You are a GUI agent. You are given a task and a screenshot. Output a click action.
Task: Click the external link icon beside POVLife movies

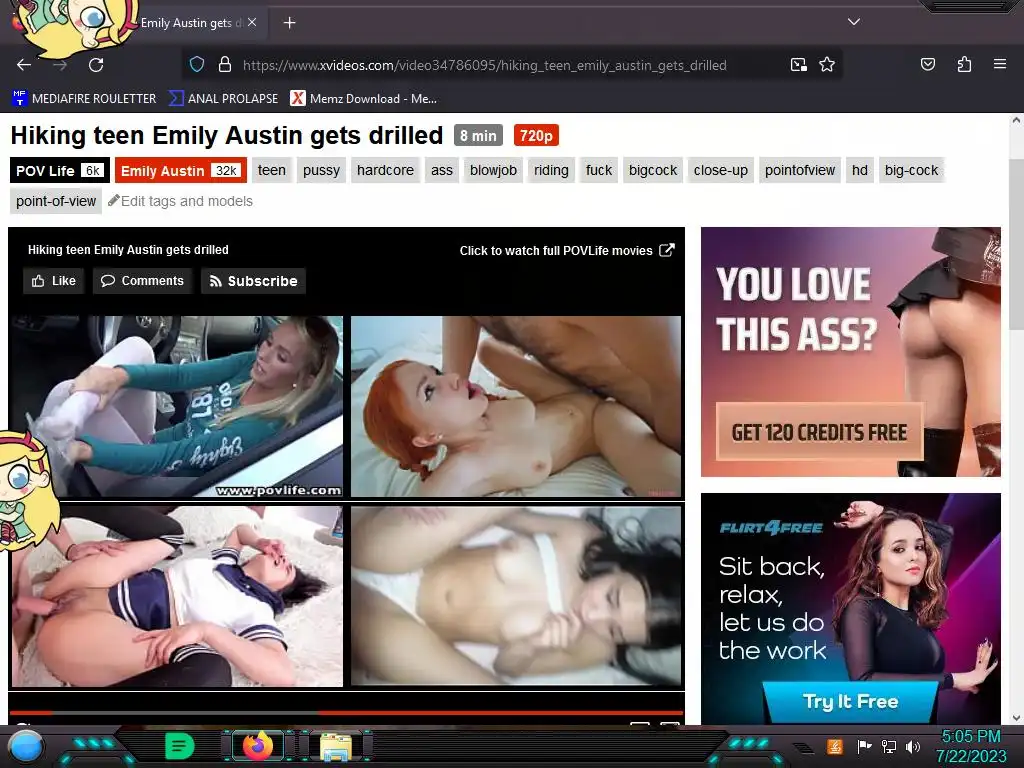tap(667, 250)
